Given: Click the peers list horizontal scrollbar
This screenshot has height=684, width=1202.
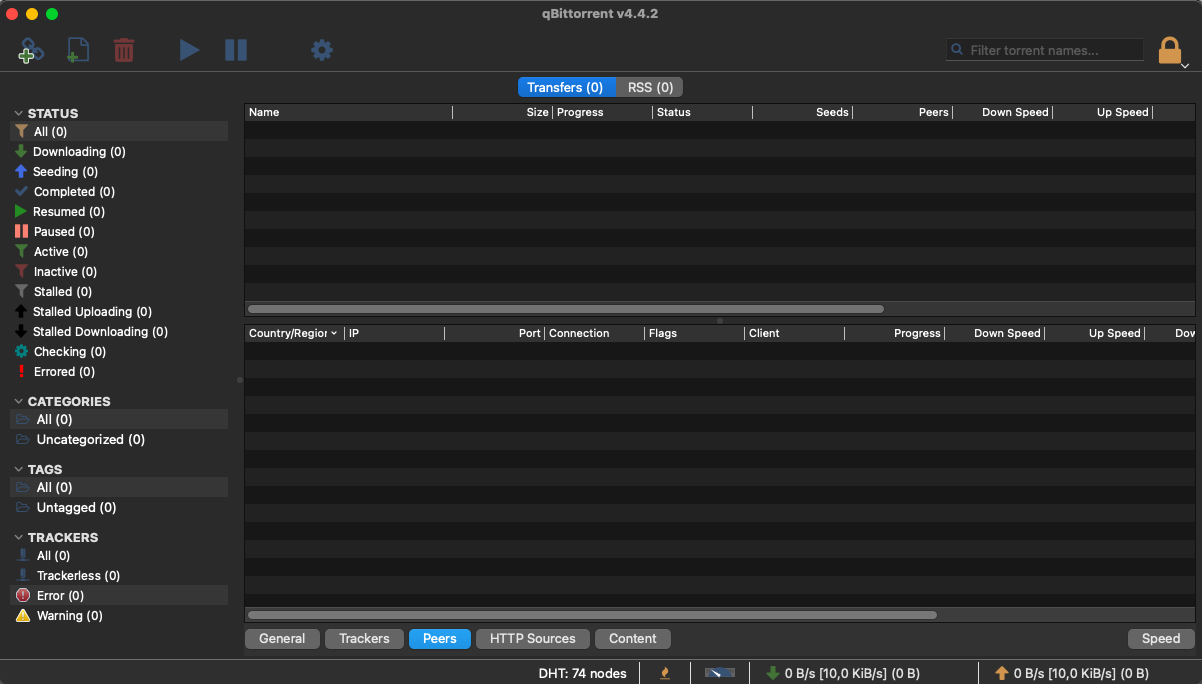Looking at the screenshot, I should coord(592,615).
